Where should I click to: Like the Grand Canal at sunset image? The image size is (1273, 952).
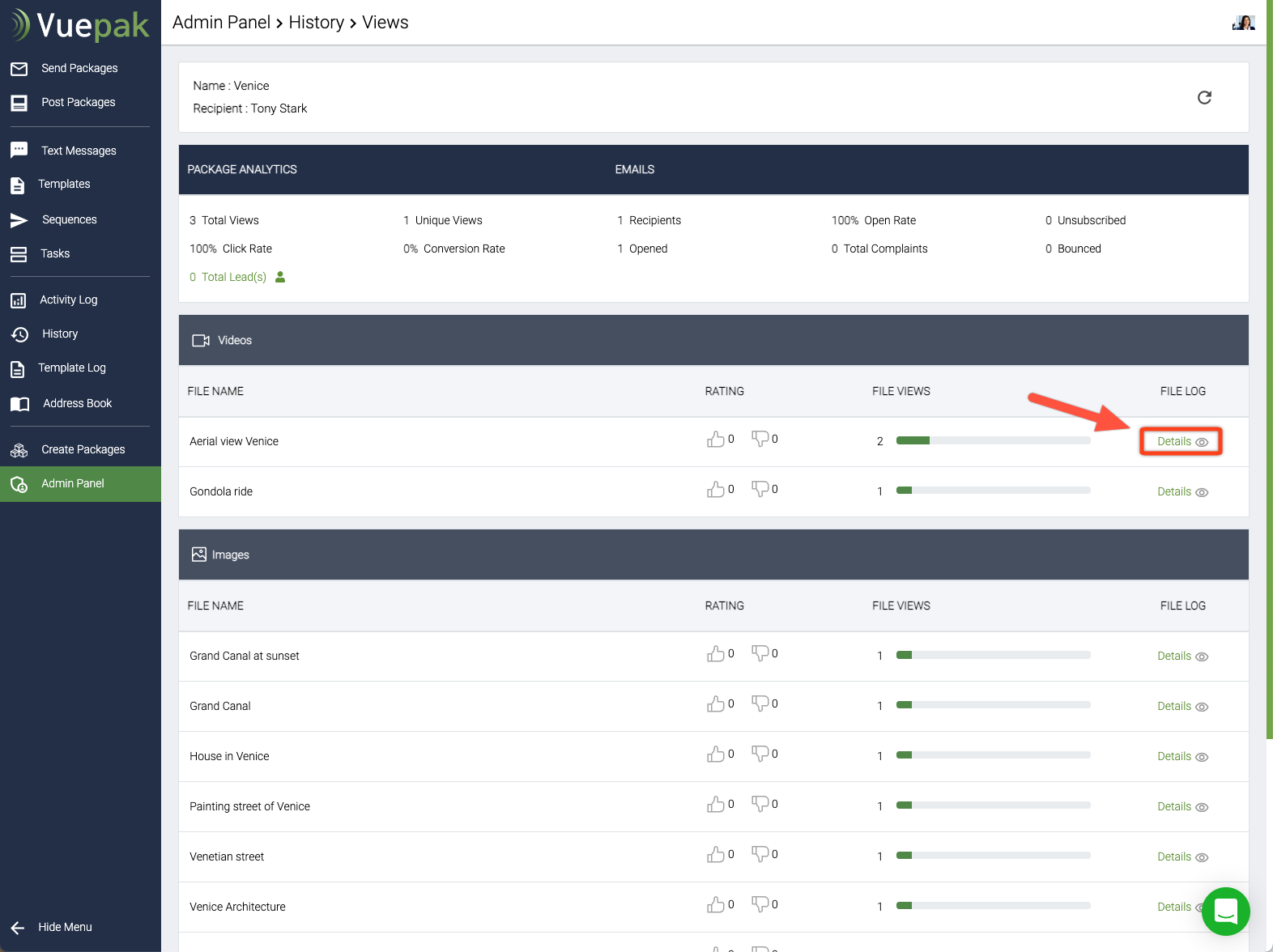(715, 654)
